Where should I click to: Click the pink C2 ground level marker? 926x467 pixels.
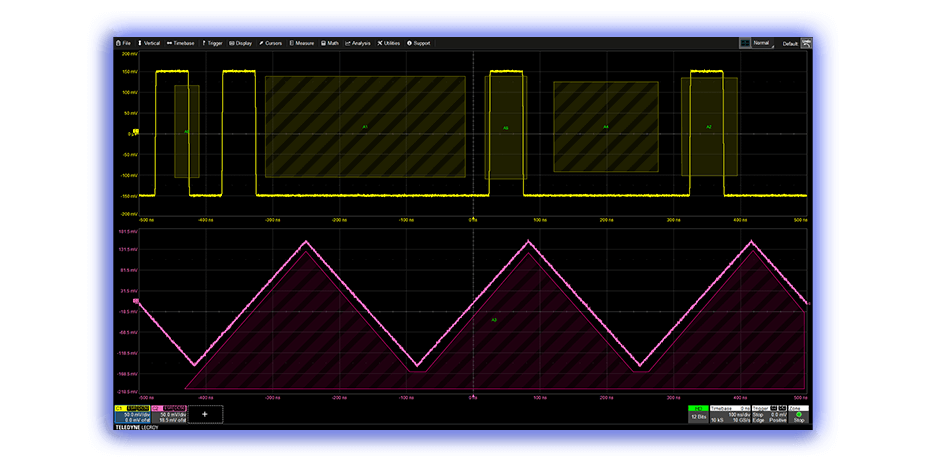(x=136, y=301)
